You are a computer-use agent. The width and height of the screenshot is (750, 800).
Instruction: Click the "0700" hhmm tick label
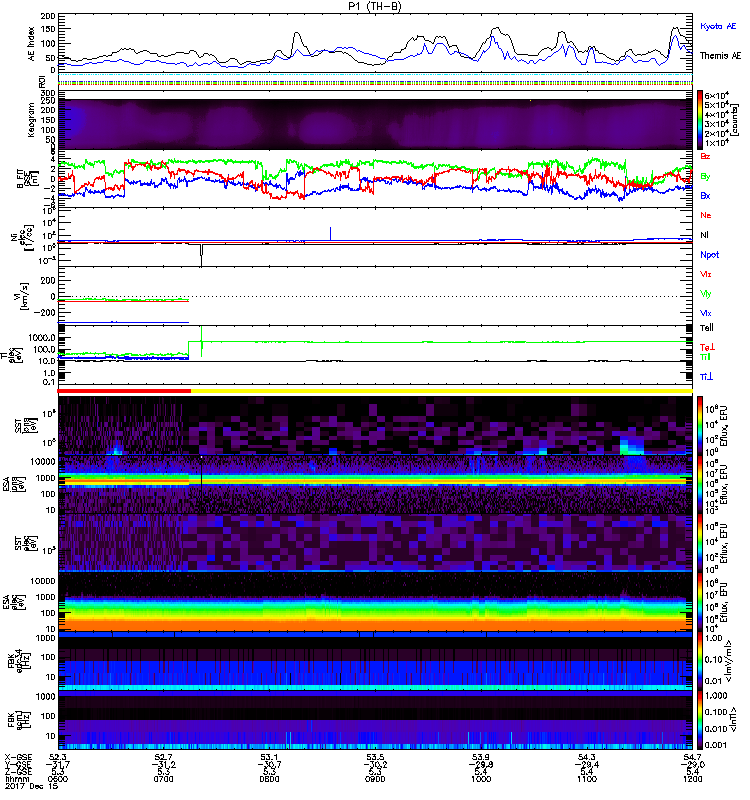pos(163,779)
